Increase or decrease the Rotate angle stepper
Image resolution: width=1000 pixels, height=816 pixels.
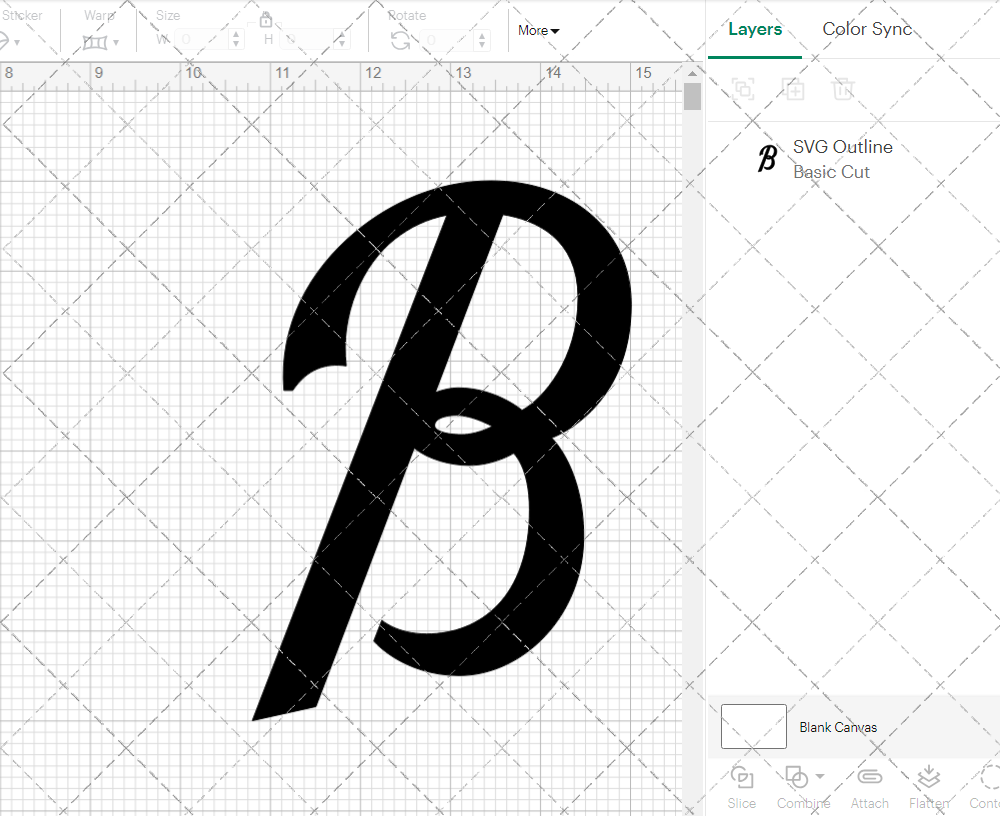click(482, 40)
